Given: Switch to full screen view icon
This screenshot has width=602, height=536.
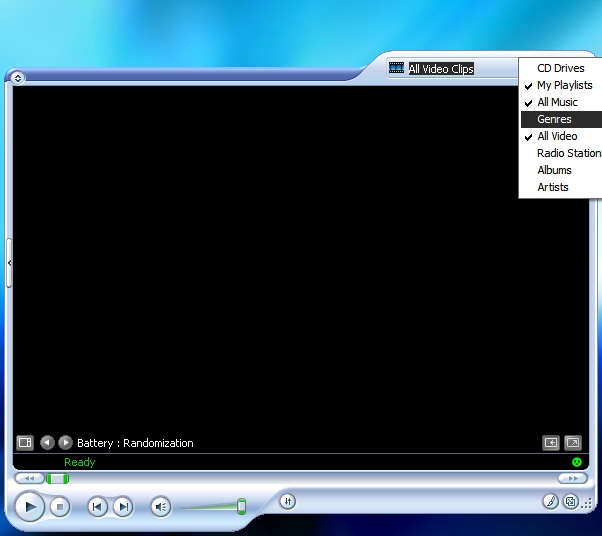Looking at the screenshot, I should point(573,443).
